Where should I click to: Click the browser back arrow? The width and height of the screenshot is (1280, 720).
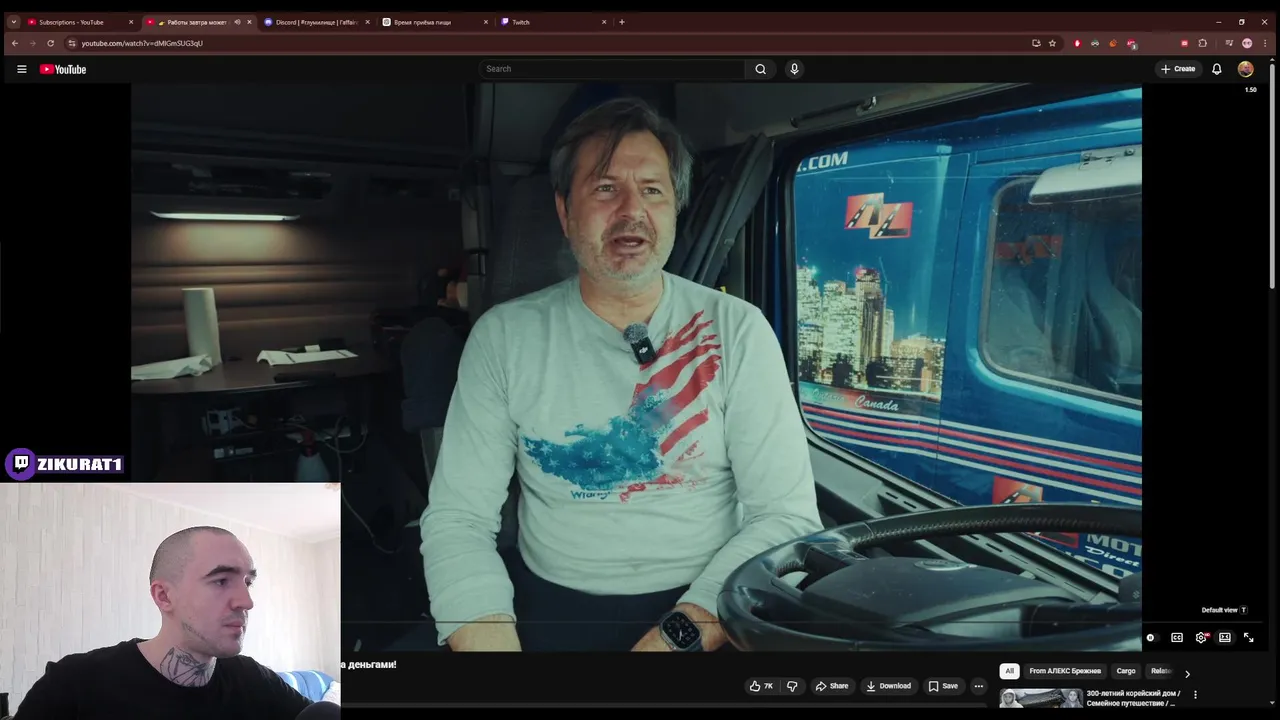14,43
